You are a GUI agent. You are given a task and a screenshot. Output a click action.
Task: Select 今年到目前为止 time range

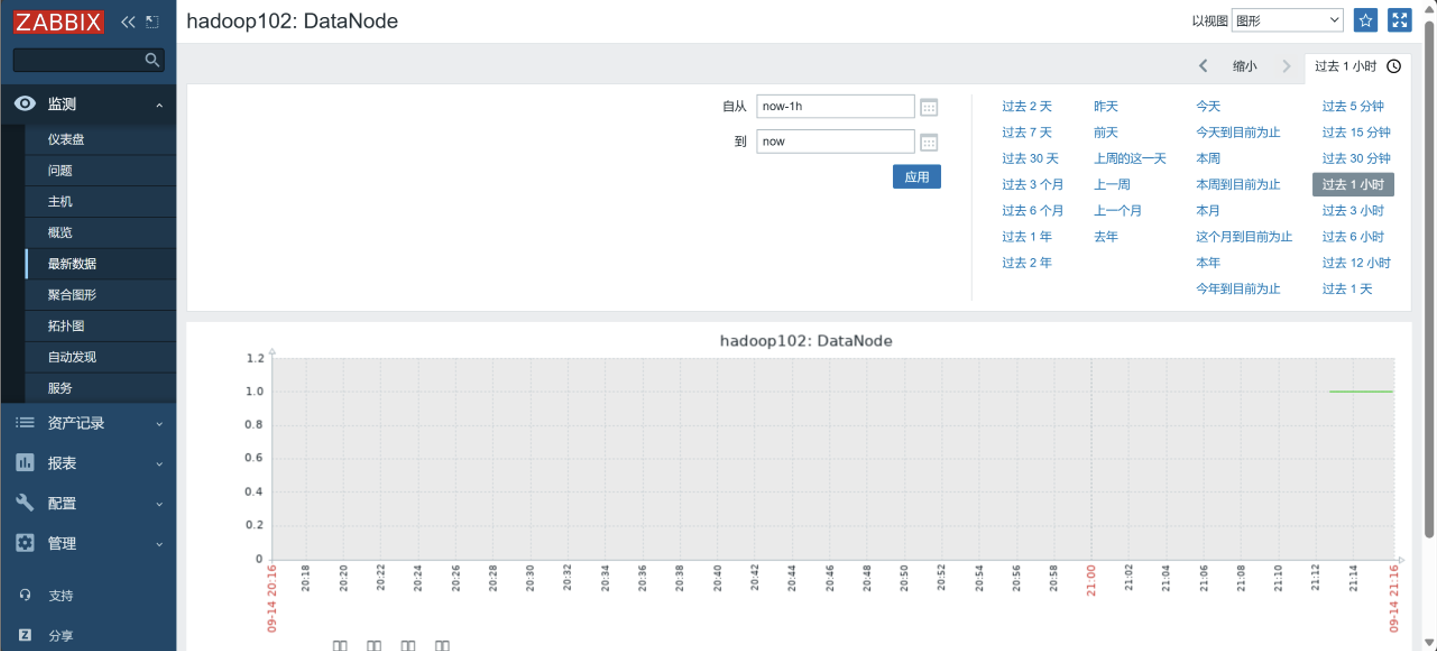[1238, 288]
